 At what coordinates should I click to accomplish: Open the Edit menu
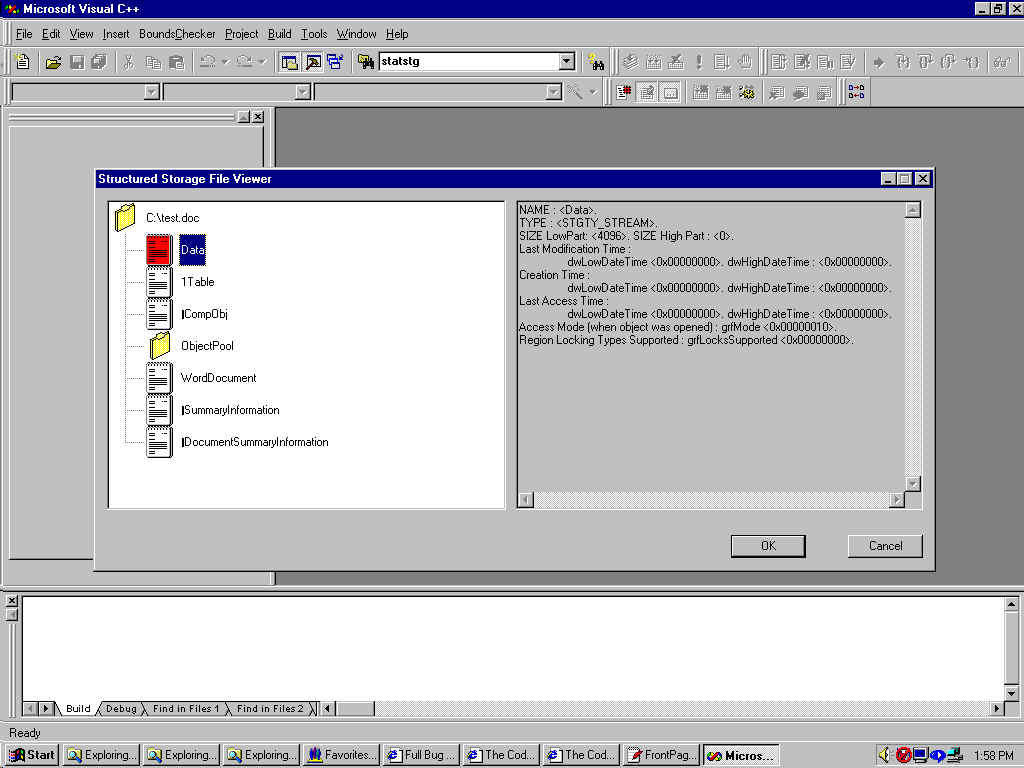(51, 34)
